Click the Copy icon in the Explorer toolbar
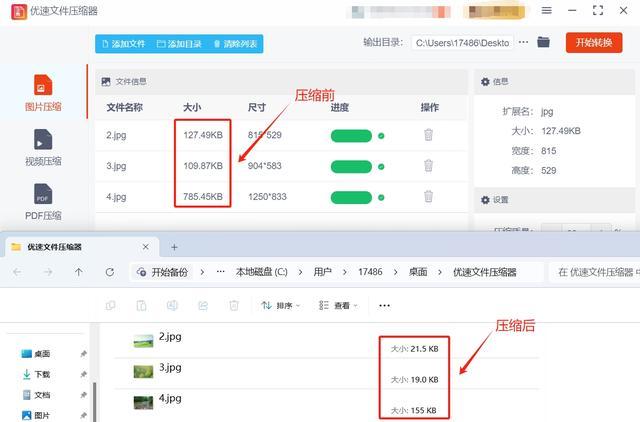 pyautogui.click(x=110, y=305)
